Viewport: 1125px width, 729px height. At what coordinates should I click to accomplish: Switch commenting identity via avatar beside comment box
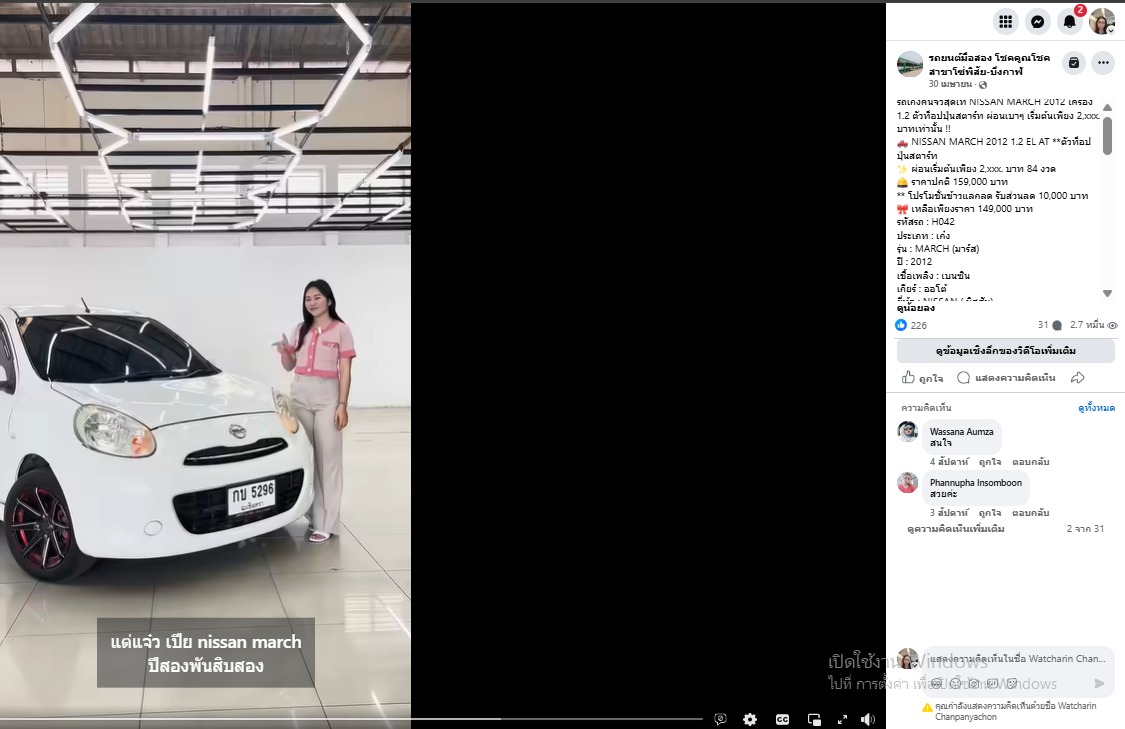coord(908,658)
